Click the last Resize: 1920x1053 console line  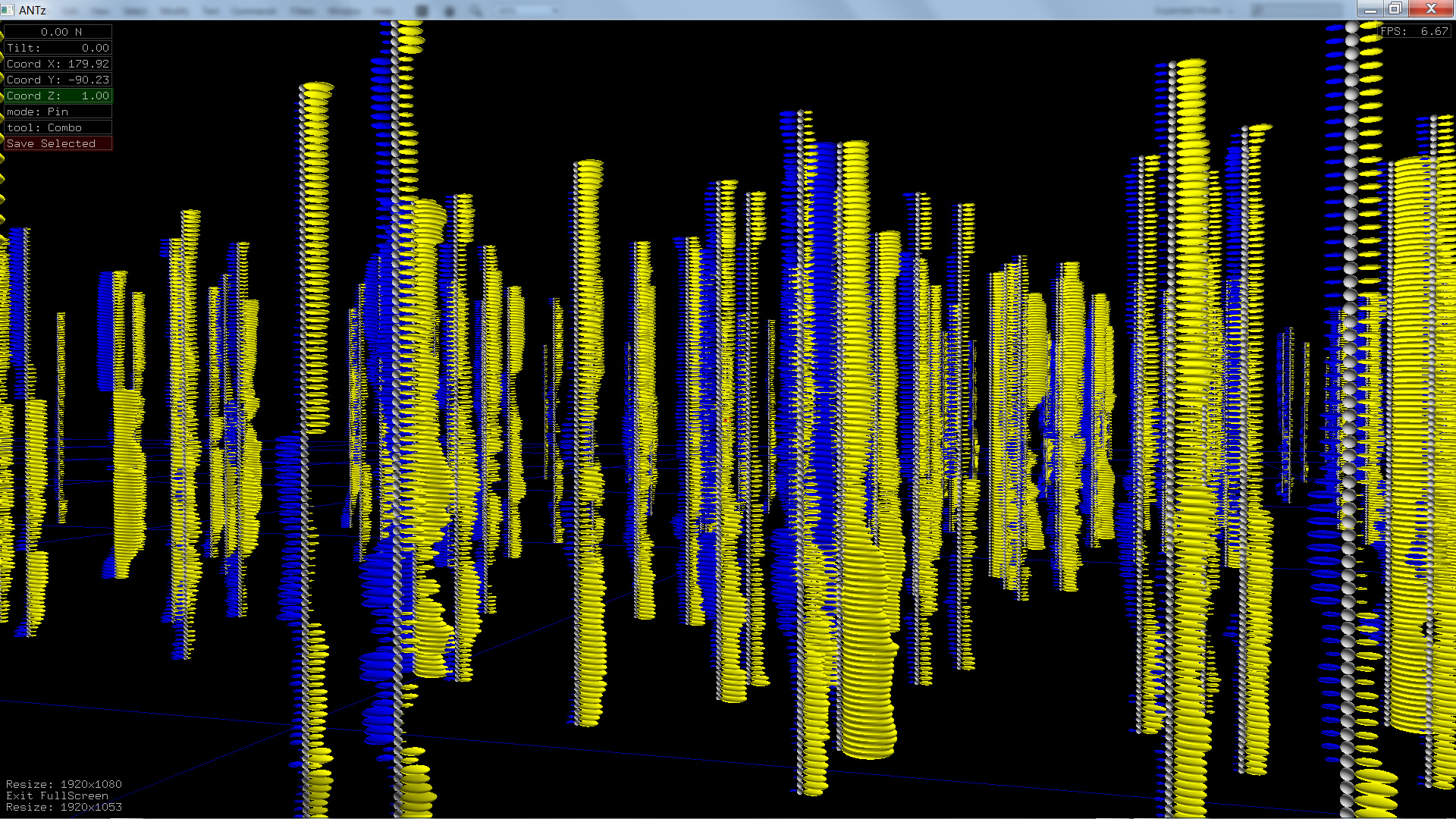coord(64,807)
